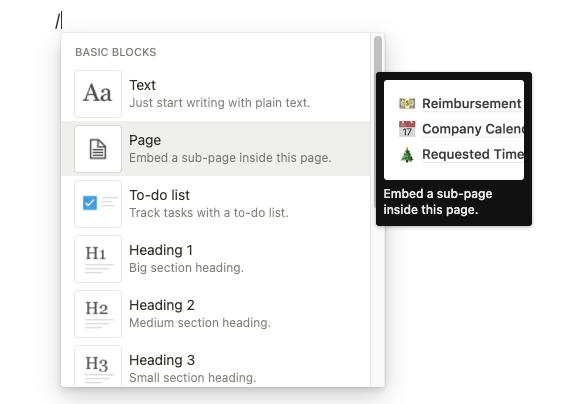Click the calendar emoji next to Company Calendar
This screenshot has width=562, height=404.
point(407,129)
